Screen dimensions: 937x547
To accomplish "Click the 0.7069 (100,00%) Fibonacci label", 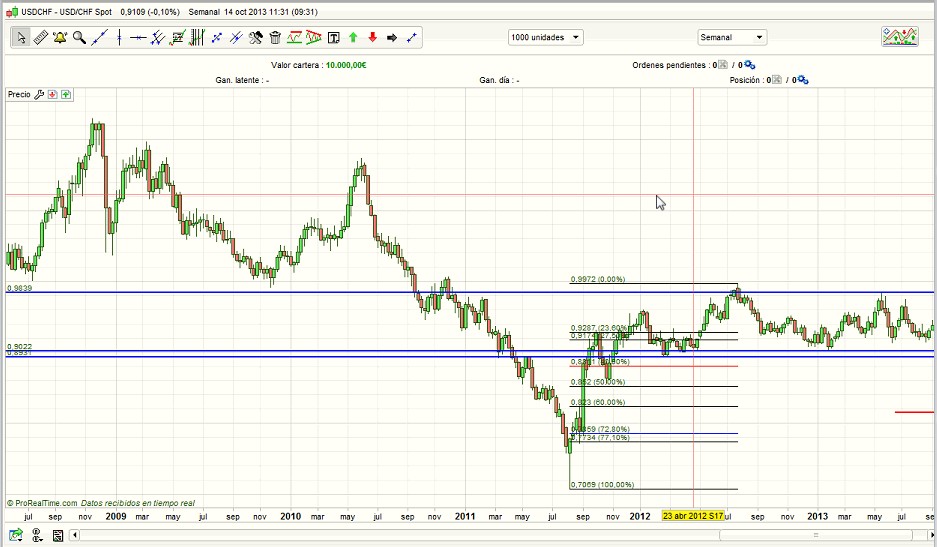I will [602, 485].
